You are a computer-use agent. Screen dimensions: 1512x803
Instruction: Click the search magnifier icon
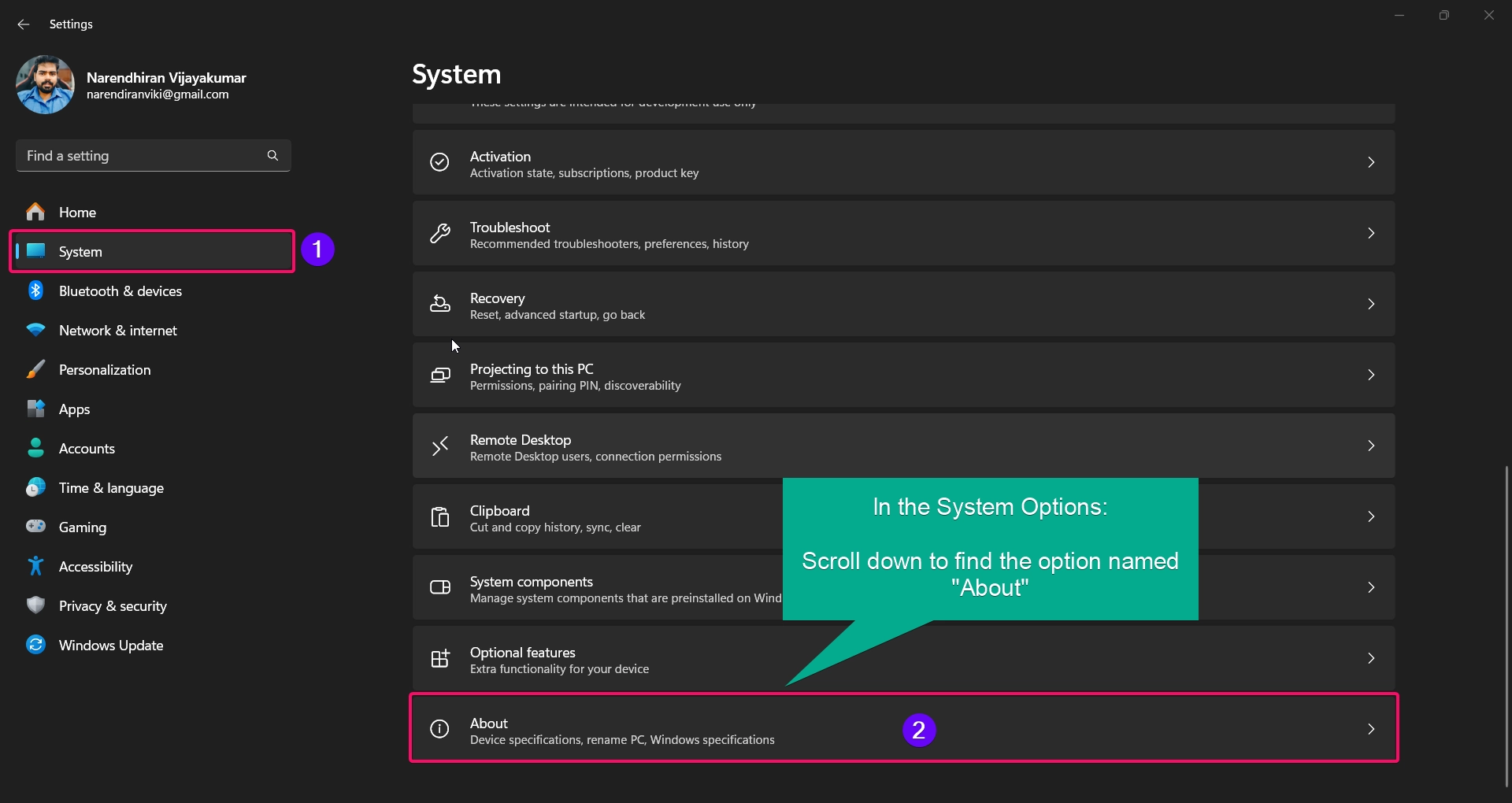pyautogui.click(x=272, y=156)
